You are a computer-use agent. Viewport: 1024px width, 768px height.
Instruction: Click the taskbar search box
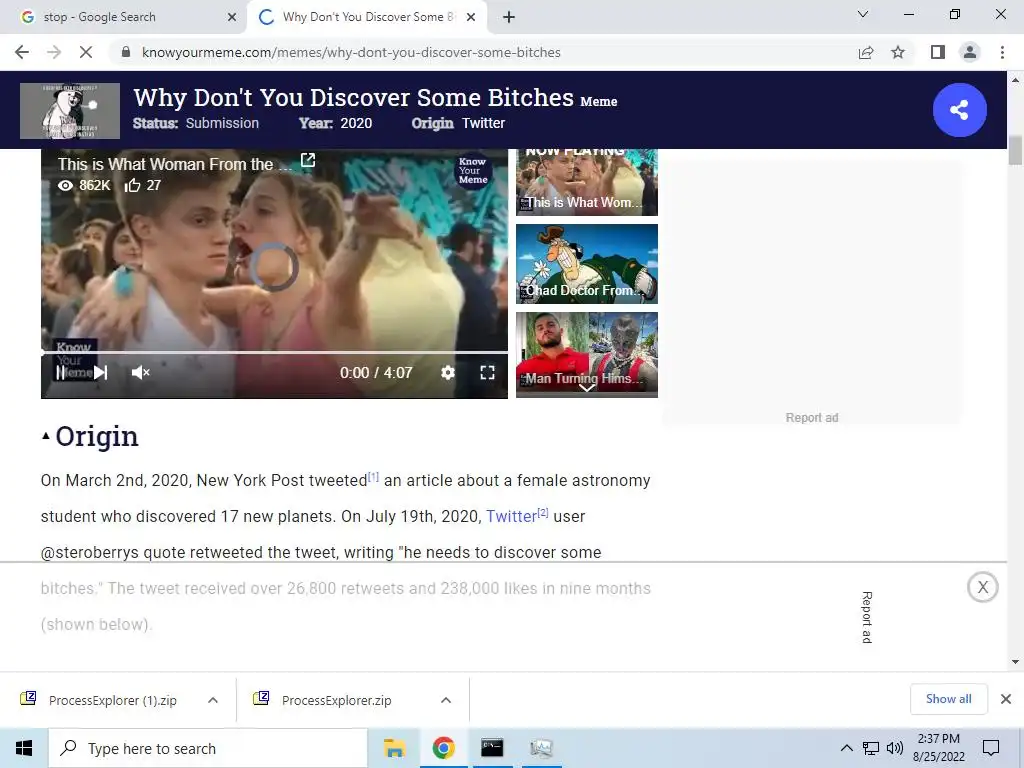click(x=208, y=748)
